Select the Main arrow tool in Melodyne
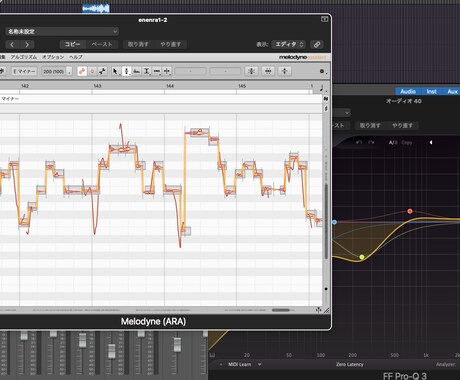Image resolution: width=460 pixels, height=380 pixels. point(115,71)
